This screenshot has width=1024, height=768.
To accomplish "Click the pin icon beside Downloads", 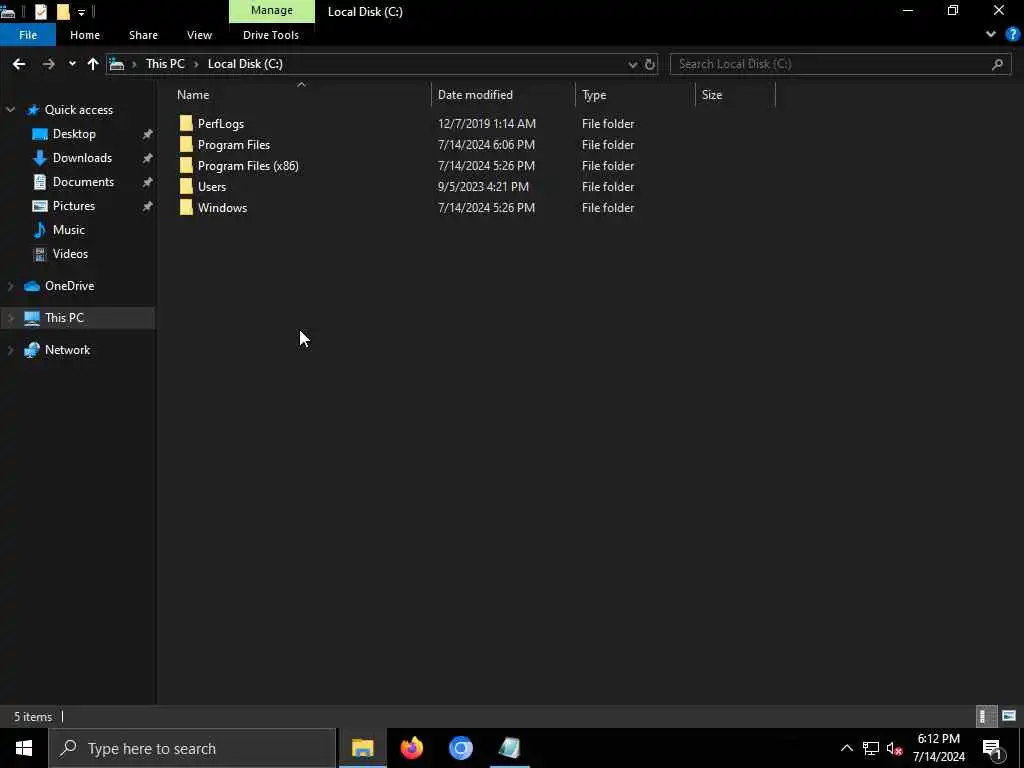I will click(148, 158).
